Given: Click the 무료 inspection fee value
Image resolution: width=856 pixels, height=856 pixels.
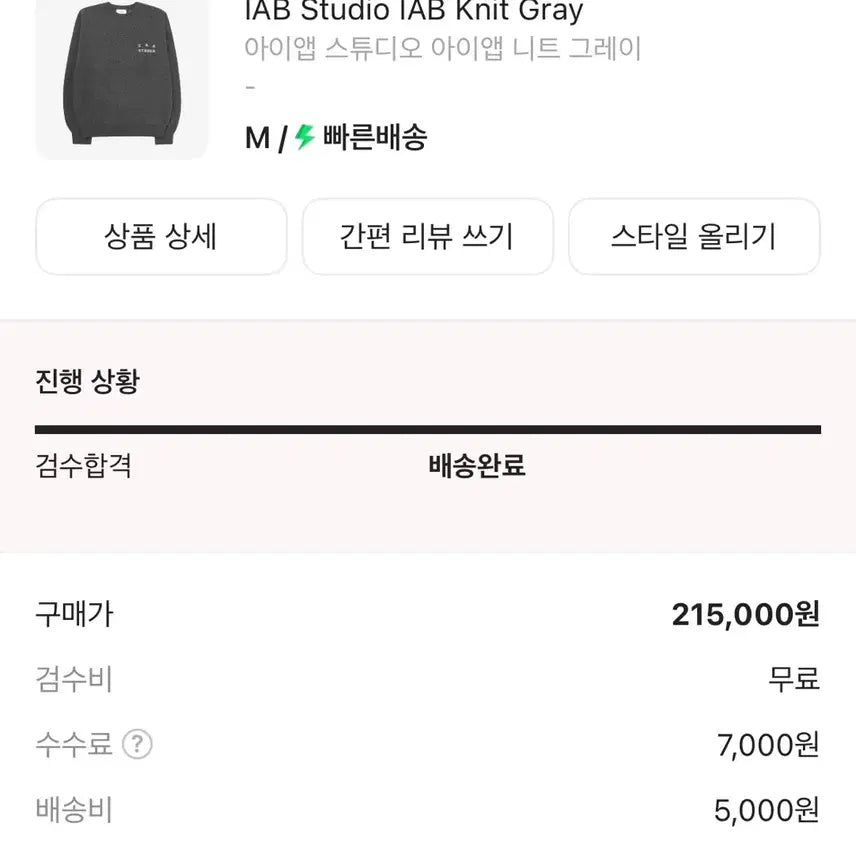Looking at the screenshot, I should (794, 680).
